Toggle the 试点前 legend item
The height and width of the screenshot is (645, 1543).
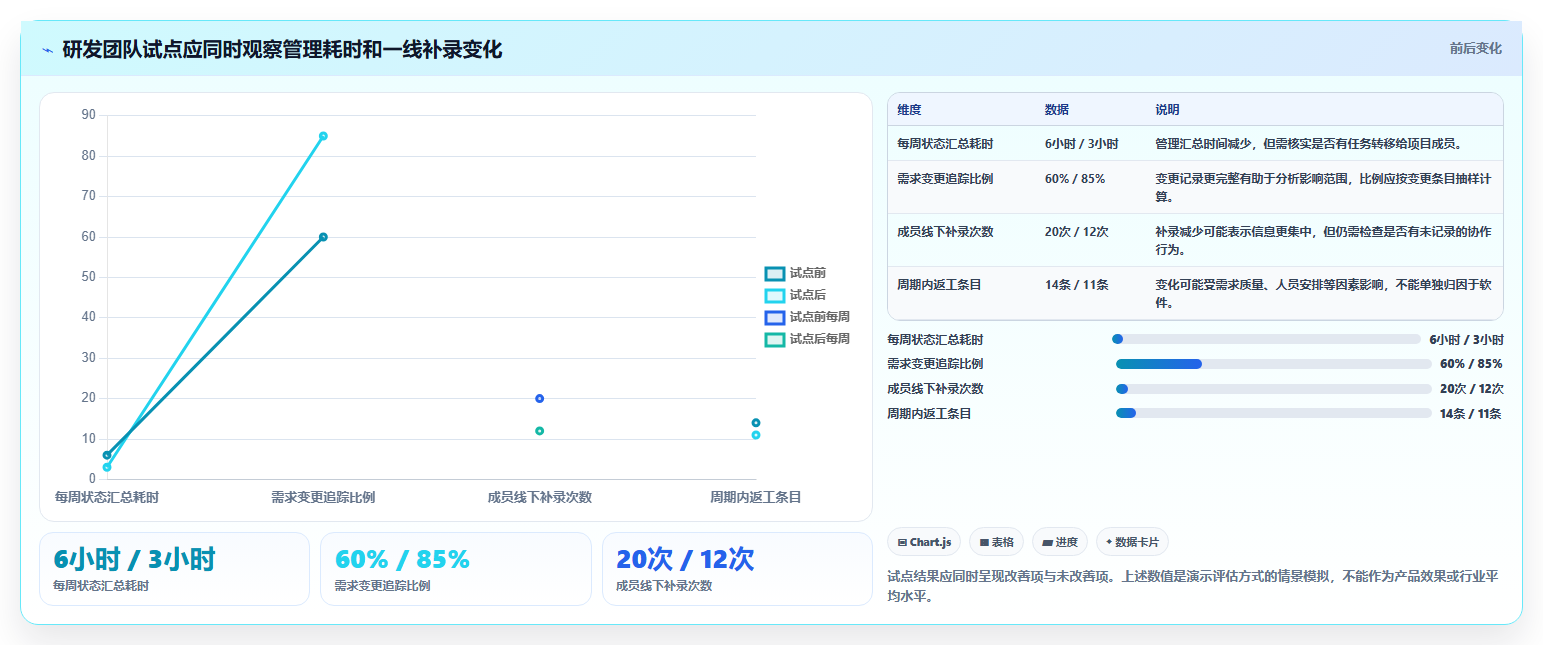click(796, 273)
